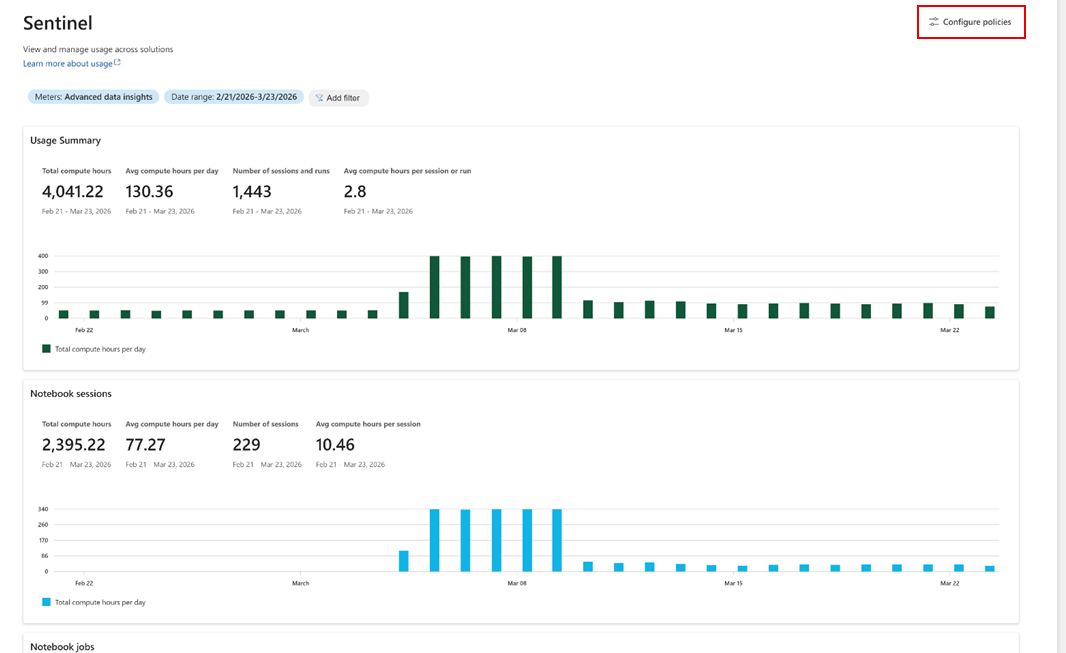Image resolution: width=1066 pixels, height=653 pixels.
Task: Select the first tall blue bar in Notebook sessions
Action: click(x=434, y=540)
